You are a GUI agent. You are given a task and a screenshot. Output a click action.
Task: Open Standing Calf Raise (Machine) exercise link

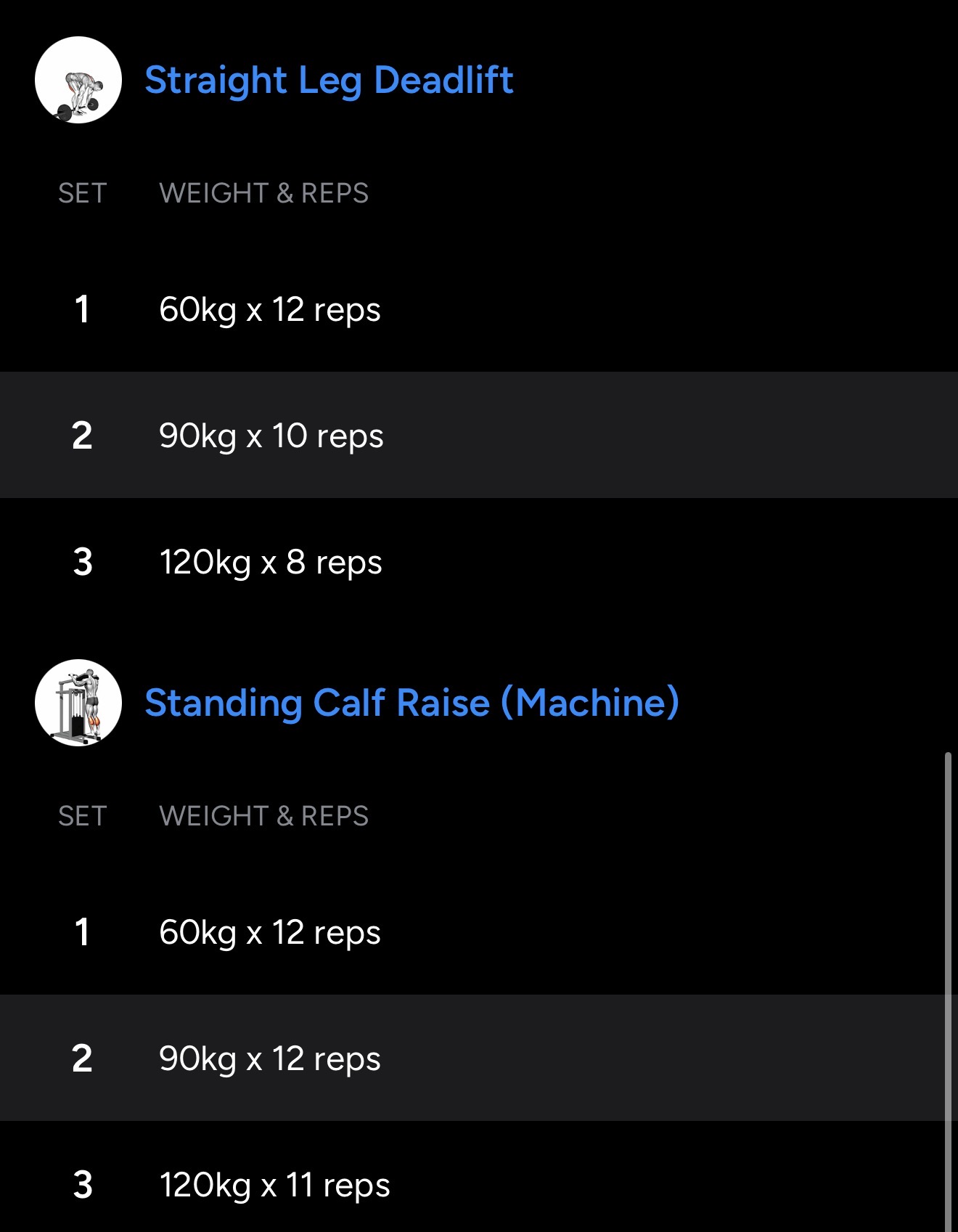[412, 703]
